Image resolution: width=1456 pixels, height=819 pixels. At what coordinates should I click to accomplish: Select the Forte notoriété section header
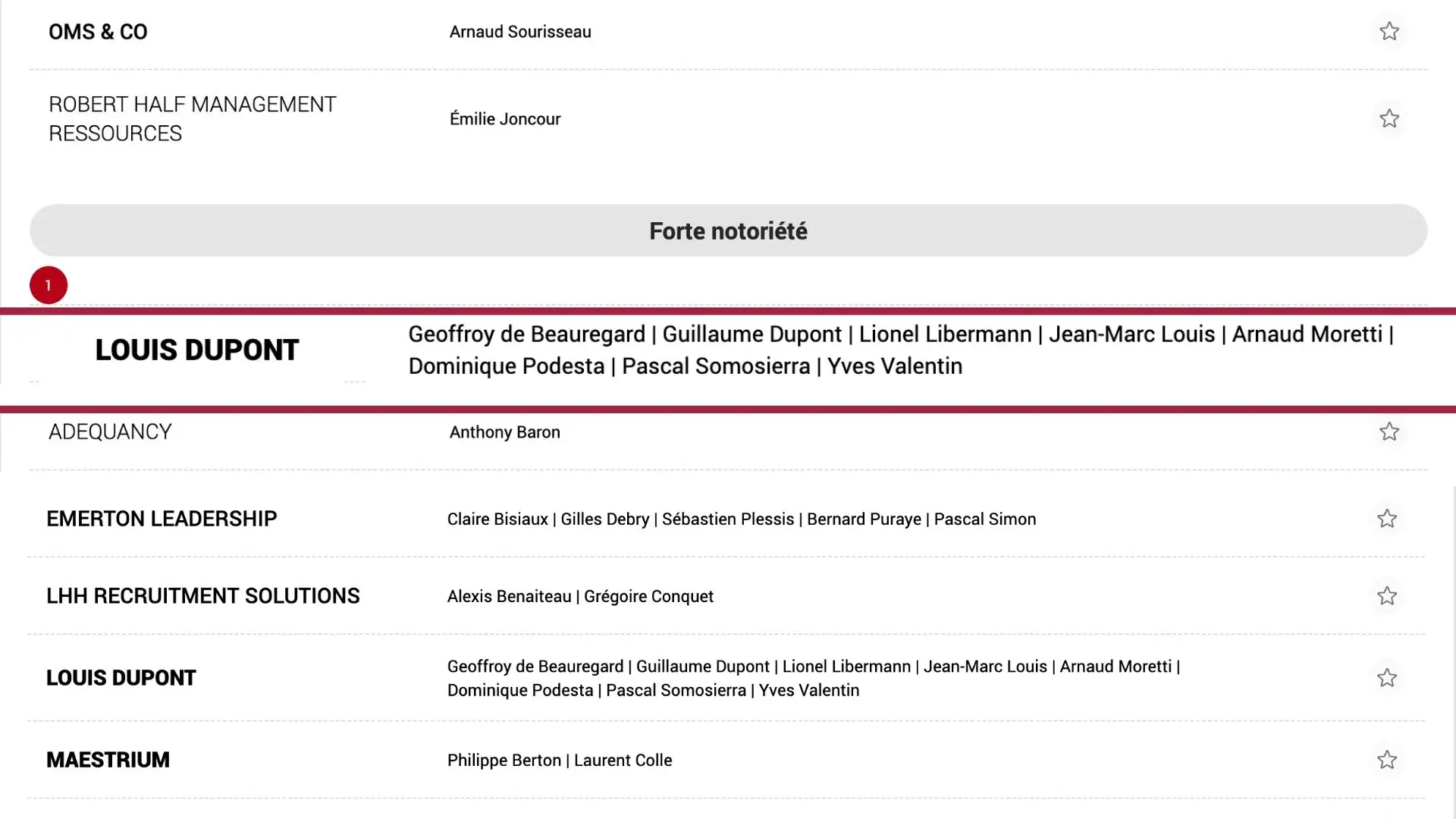point(728,231)
